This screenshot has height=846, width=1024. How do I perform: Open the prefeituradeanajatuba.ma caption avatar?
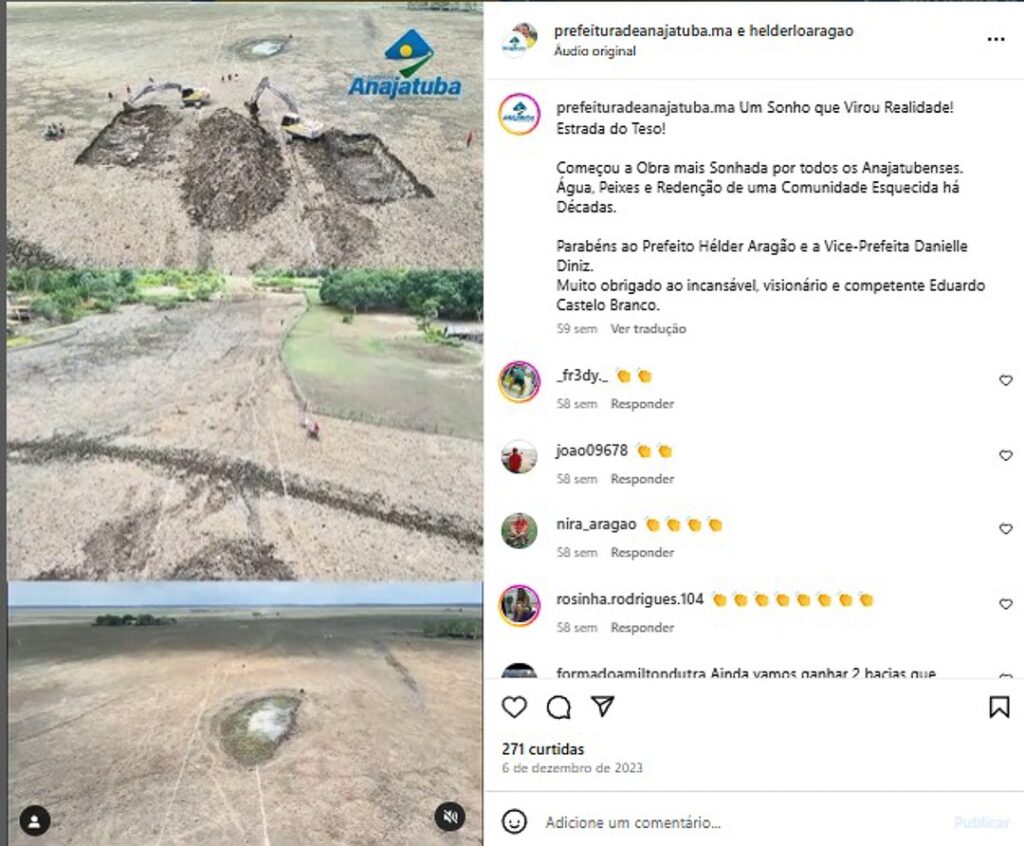(519, 114)
